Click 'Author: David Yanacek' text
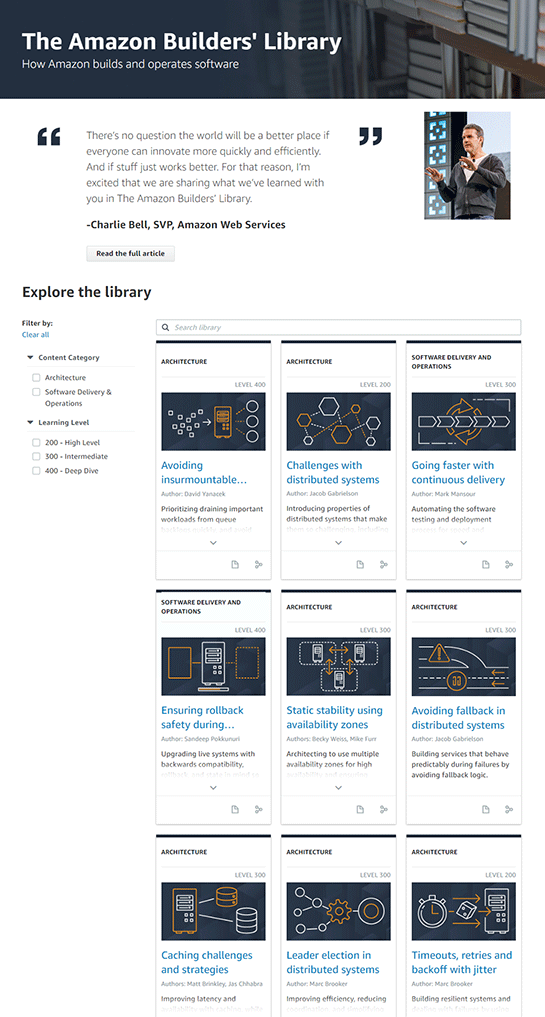Screen dimensions: 545x1017 click(x=191, y=494)
